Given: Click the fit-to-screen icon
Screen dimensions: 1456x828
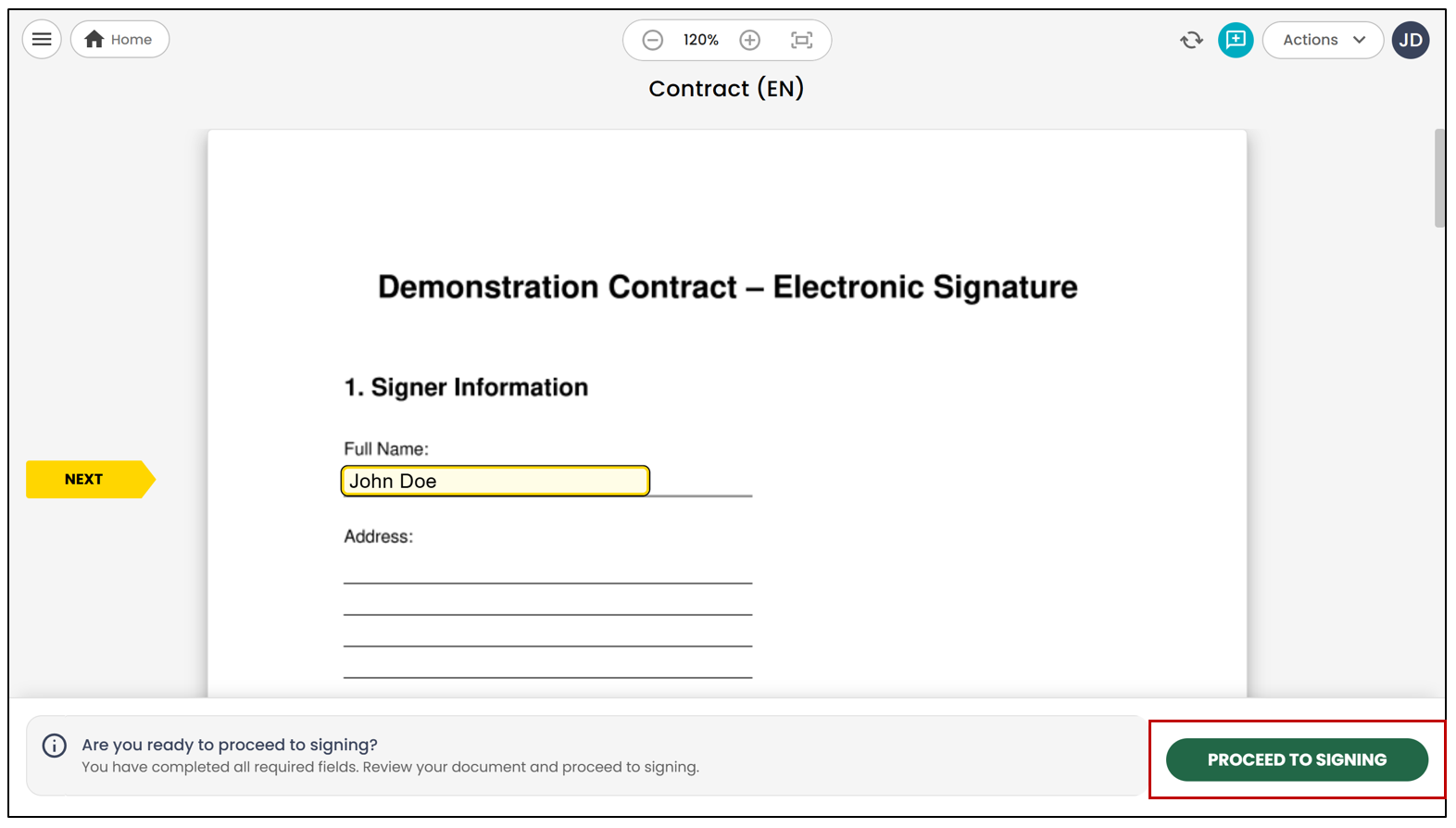Looking at the screenshot, I should pyautogui.click(x=802, y=41).
